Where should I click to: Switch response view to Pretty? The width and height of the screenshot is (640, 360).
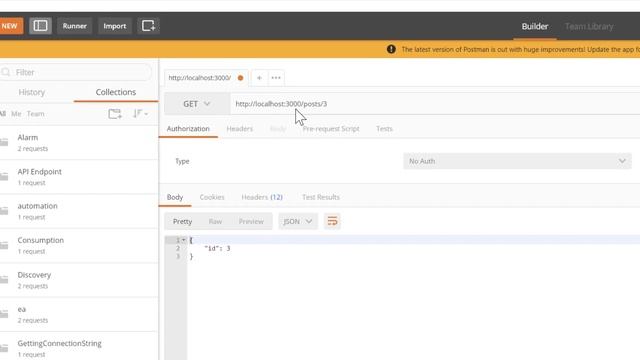[x=182, y=221]
